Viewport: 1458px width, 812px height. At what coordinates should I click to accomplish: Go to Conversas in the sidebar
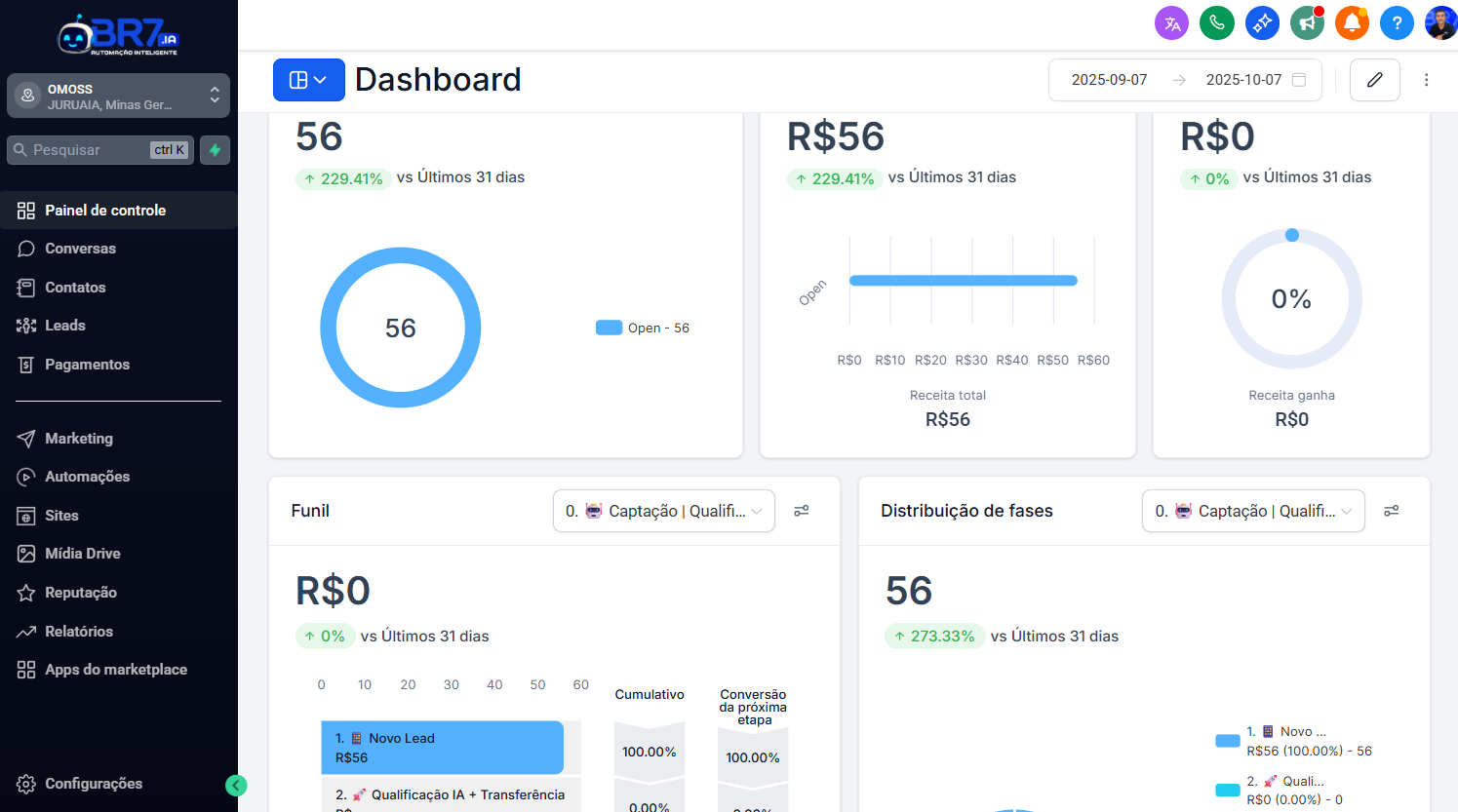pos(80,249)
